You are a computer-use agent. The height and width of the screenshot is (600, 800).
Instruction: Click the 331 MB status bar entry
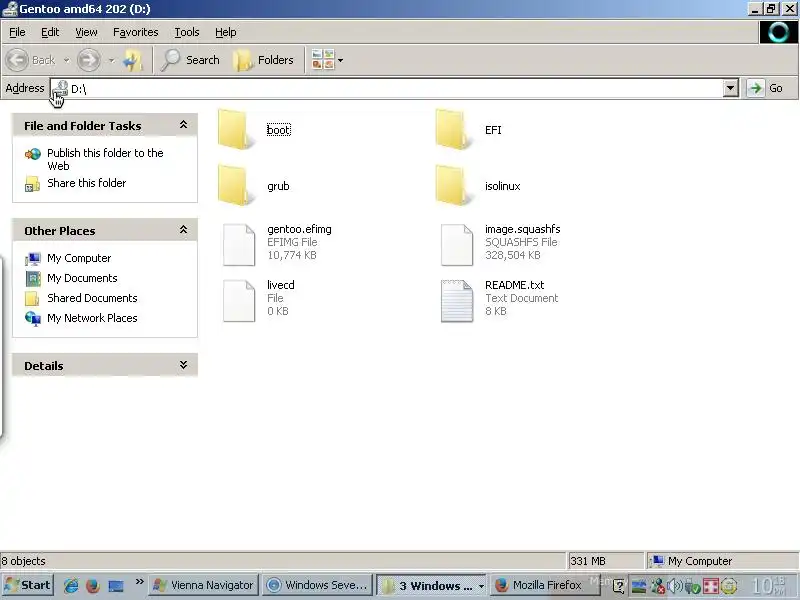click(x=588, y=561)
